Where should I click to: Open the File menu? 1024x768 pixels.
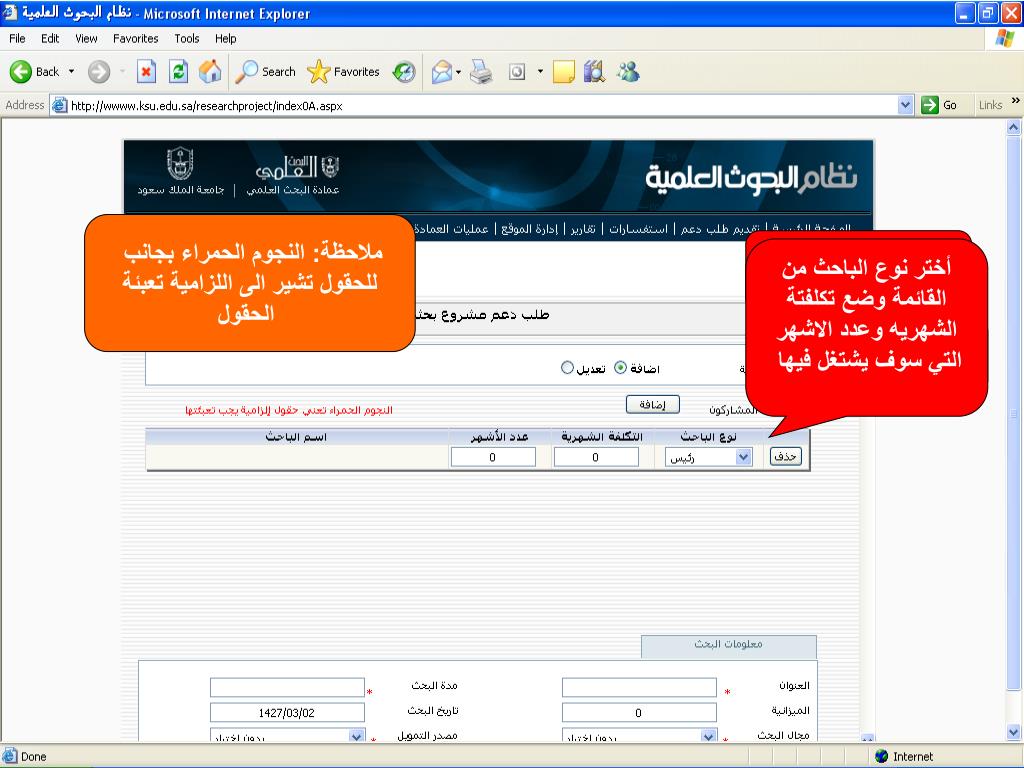[x=17, y=39]
